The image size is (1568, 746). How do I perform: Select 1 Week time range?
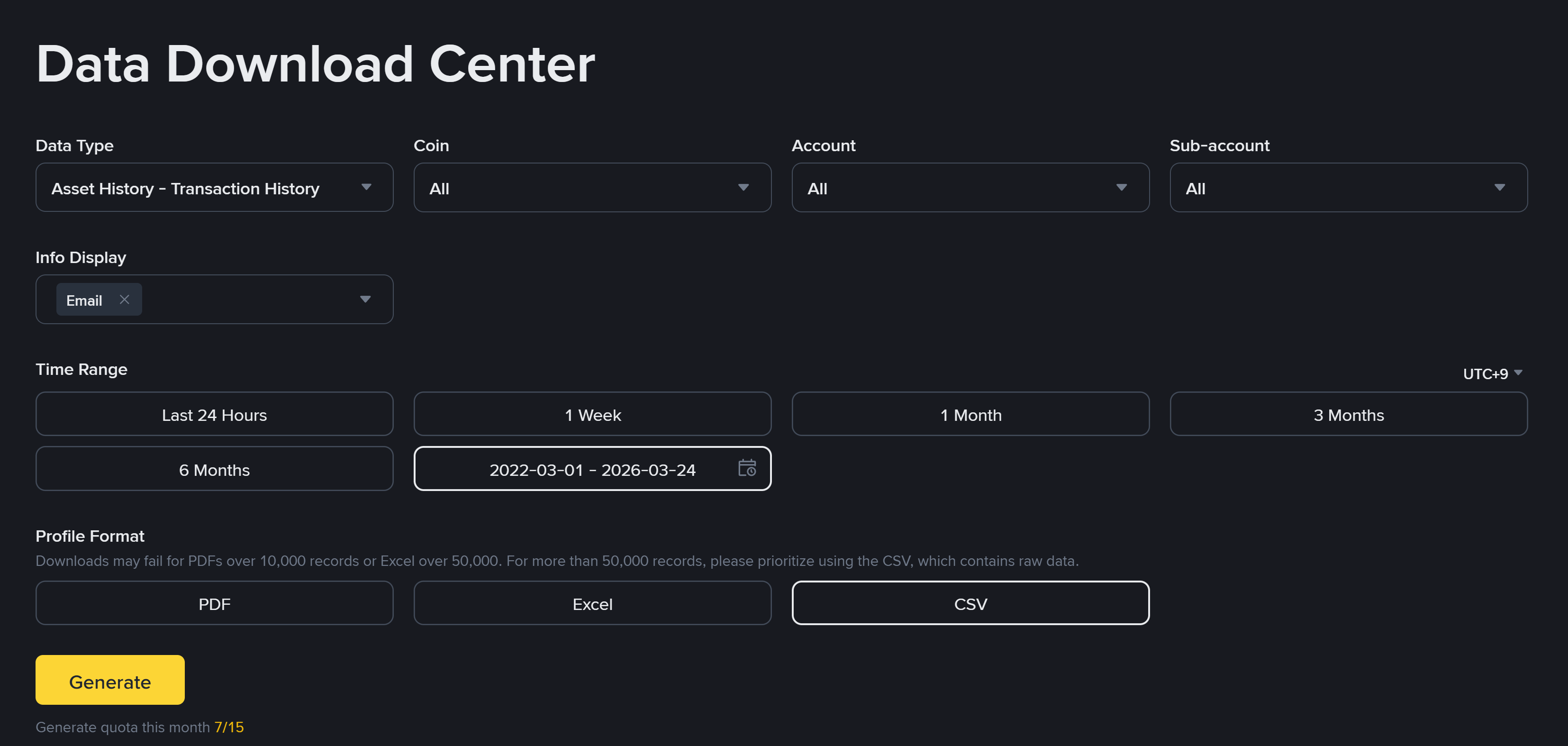[592, 414]
